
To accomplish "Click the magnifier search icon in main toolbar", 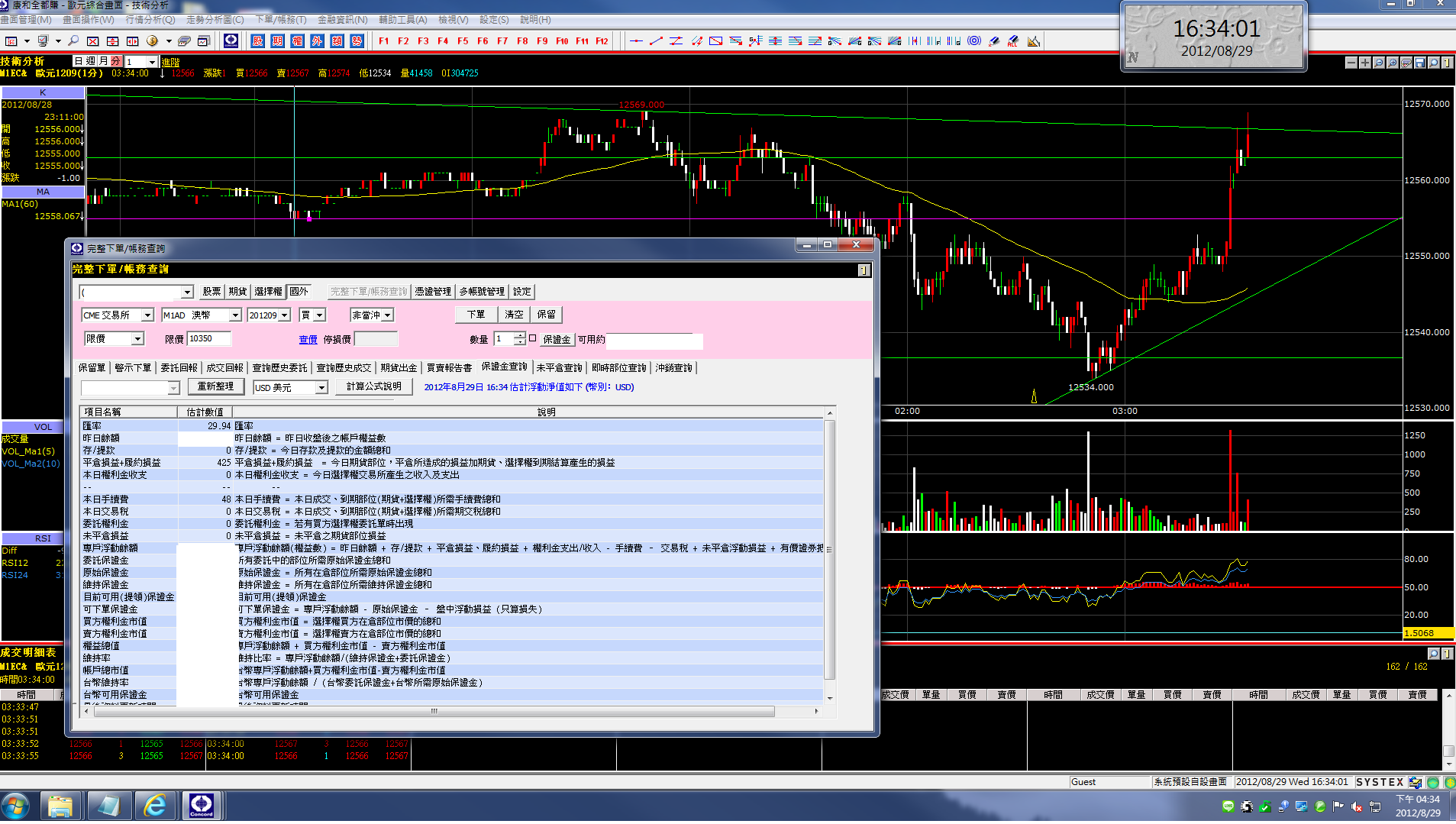I will 73,41.
